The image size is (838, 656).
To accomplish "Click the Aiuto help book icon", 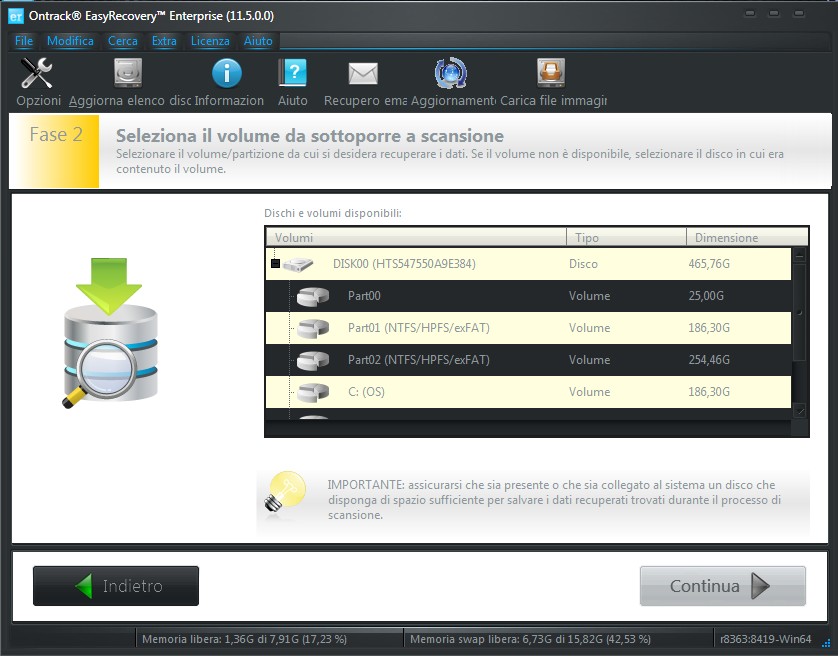I will click(292, 73).
